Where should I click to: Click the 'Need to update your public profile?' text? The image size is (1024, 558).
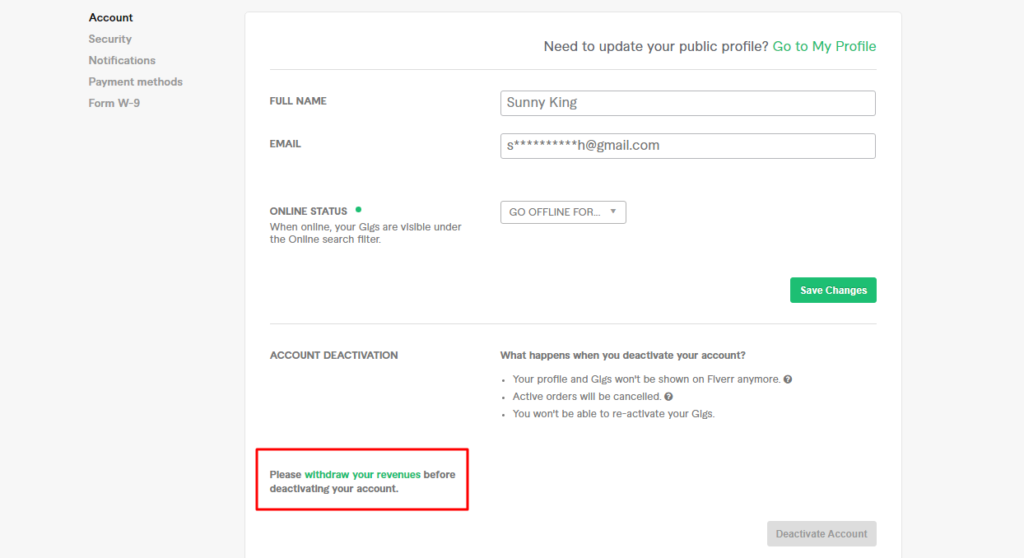pyautogui.click(x=656, y=46)
